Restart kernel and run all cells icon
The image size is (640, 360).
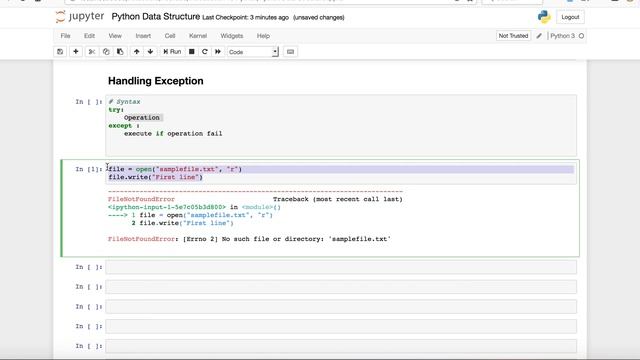point(218,52)
